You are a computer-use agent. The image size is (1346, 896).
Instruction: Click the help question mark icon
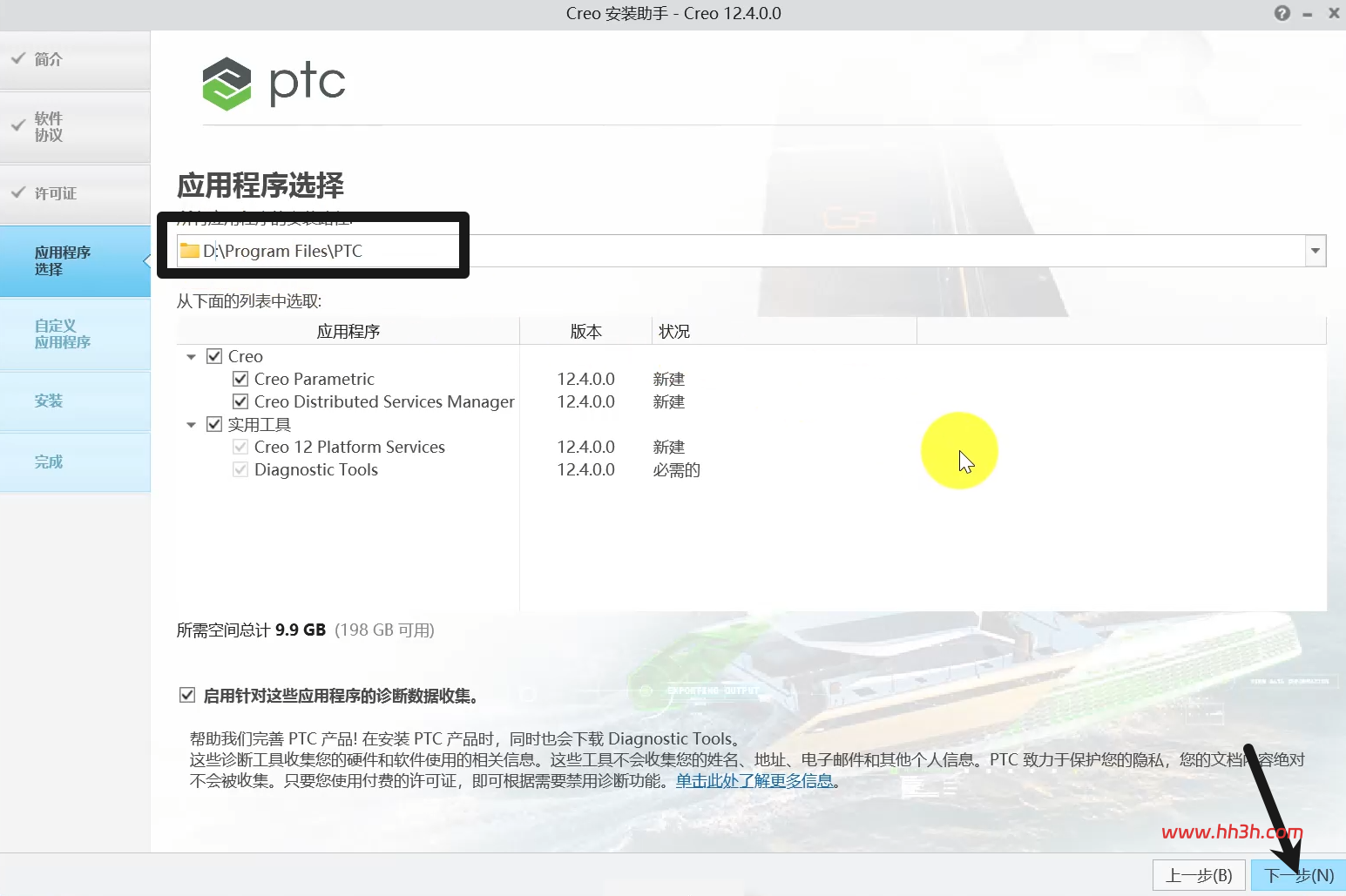pyautogui.click(x=1282, y=13)
